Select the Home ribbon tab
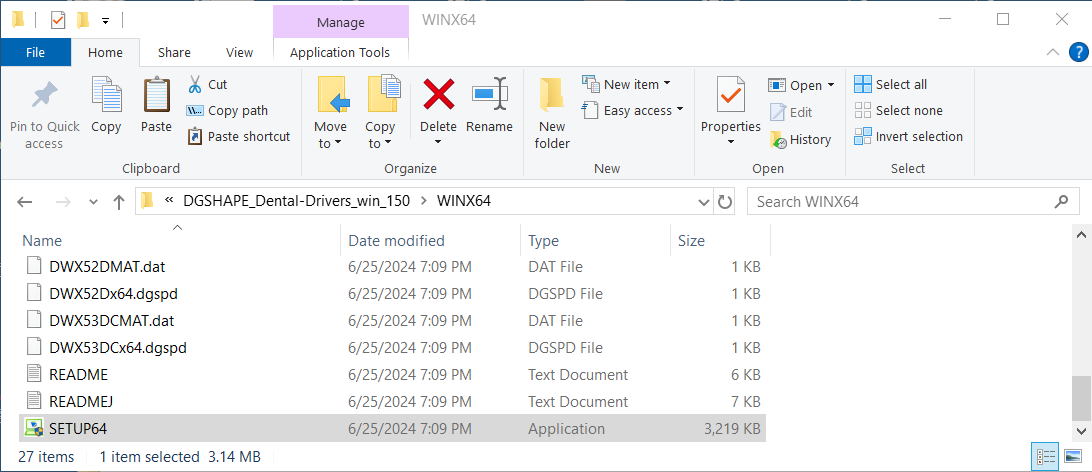The width and height of the screenshot is (1092, 472). coord(105,52)
